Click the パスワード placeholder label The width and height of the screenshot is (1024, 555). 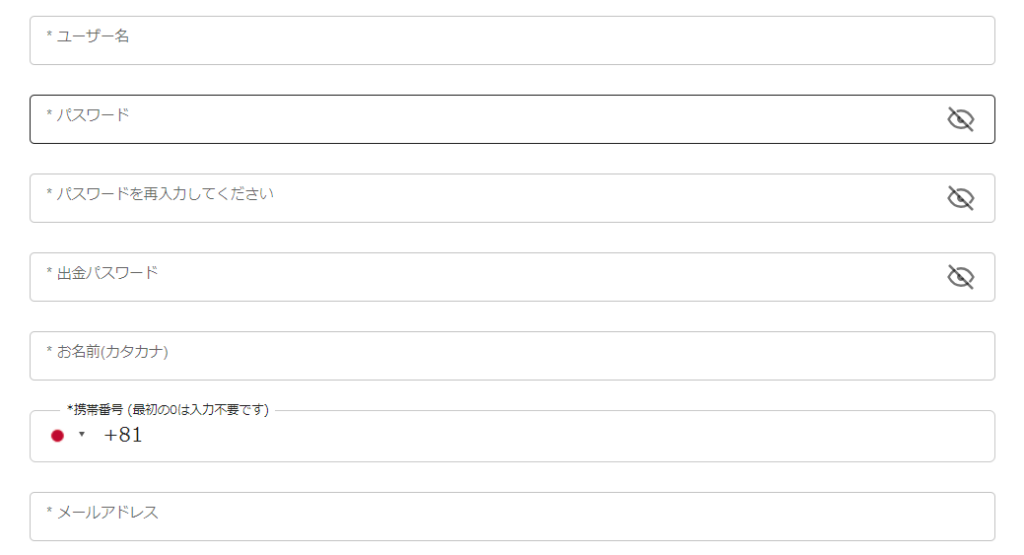pos(88,115)
